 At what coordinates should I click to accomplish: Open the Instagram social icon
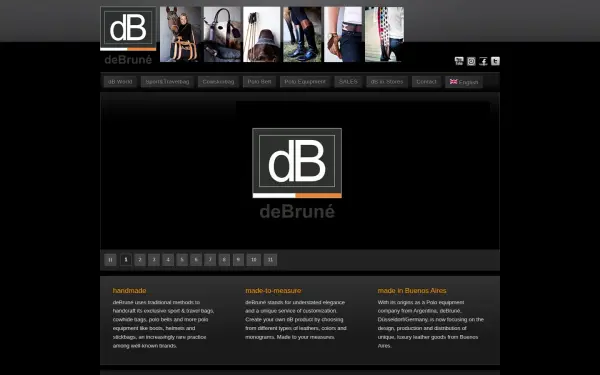[471, 61]
